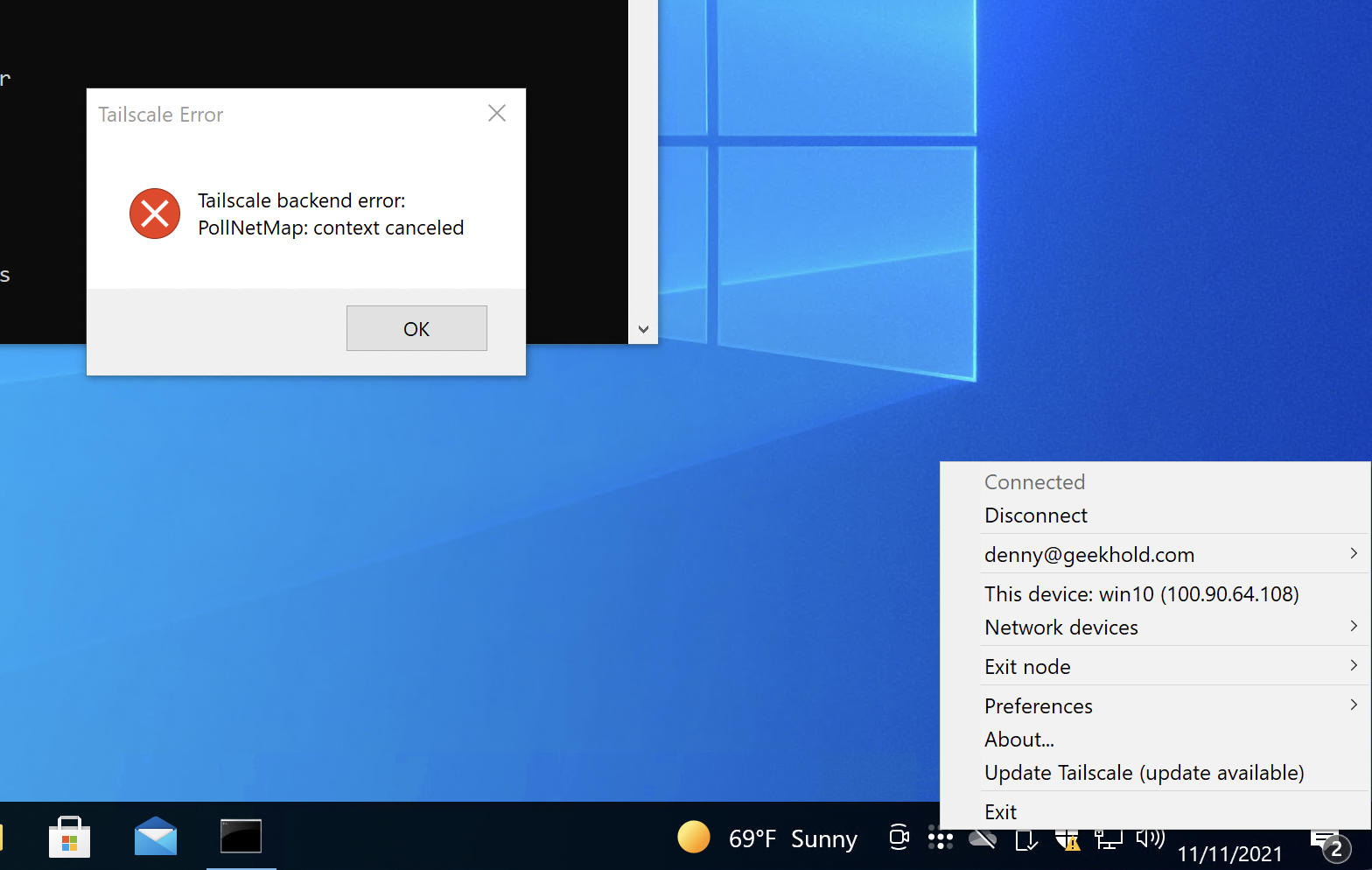Close the Tailscale Error dialog with X
1372x870 pixels.
497,113
